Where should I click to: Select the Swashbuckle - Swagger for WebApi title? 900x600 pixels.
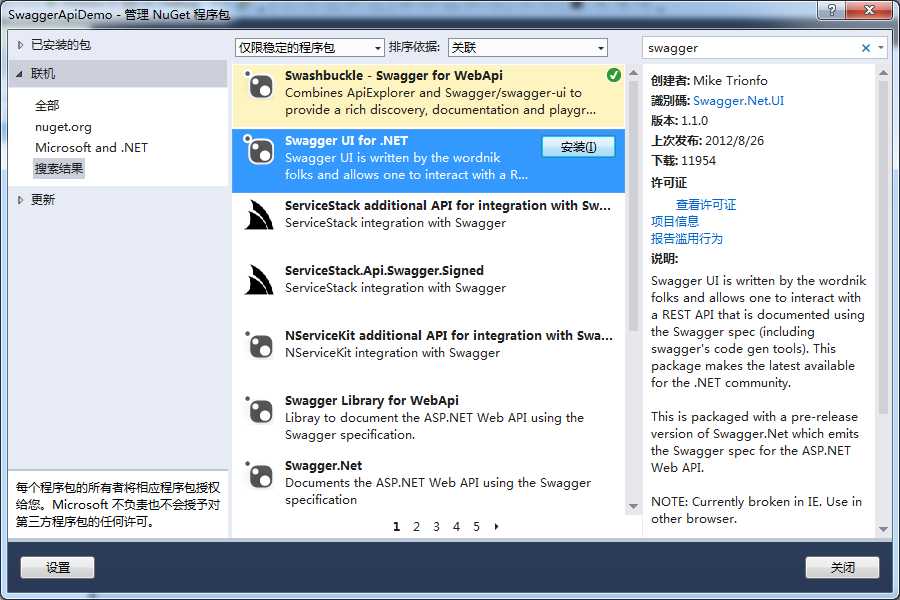pos(394,75)
